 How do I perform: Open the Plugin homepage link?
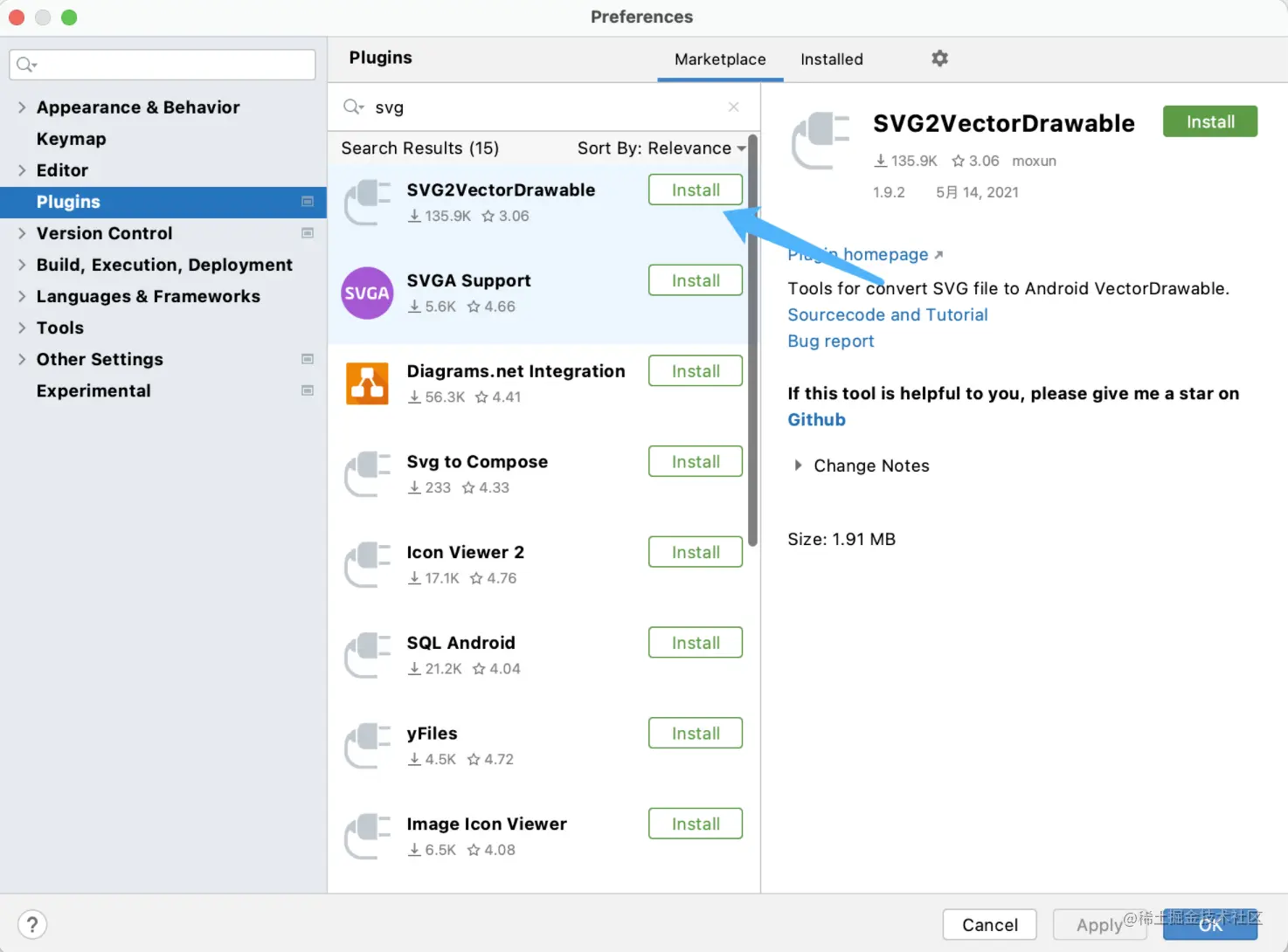click(x=858, y=255)
